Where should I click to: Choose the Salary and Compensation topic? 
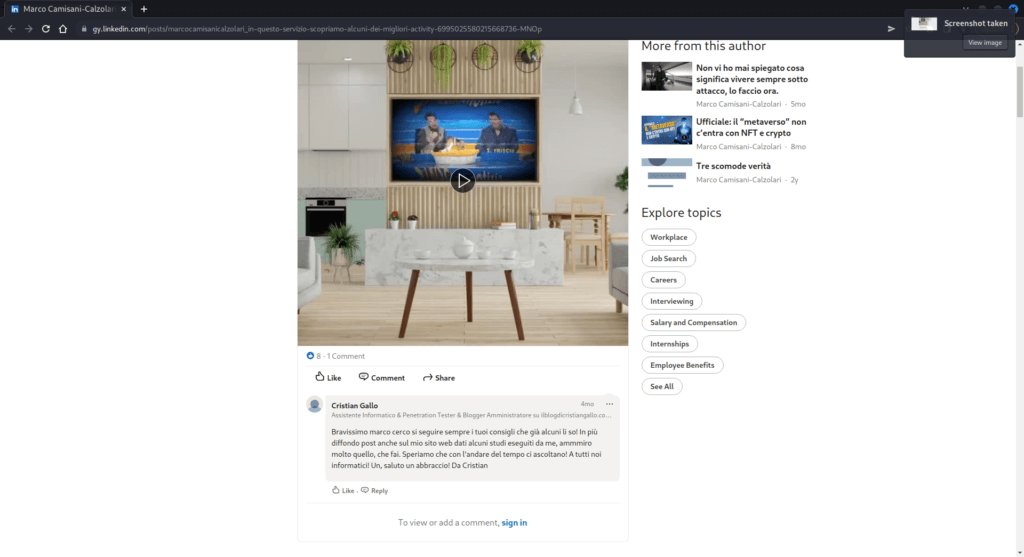693,322
